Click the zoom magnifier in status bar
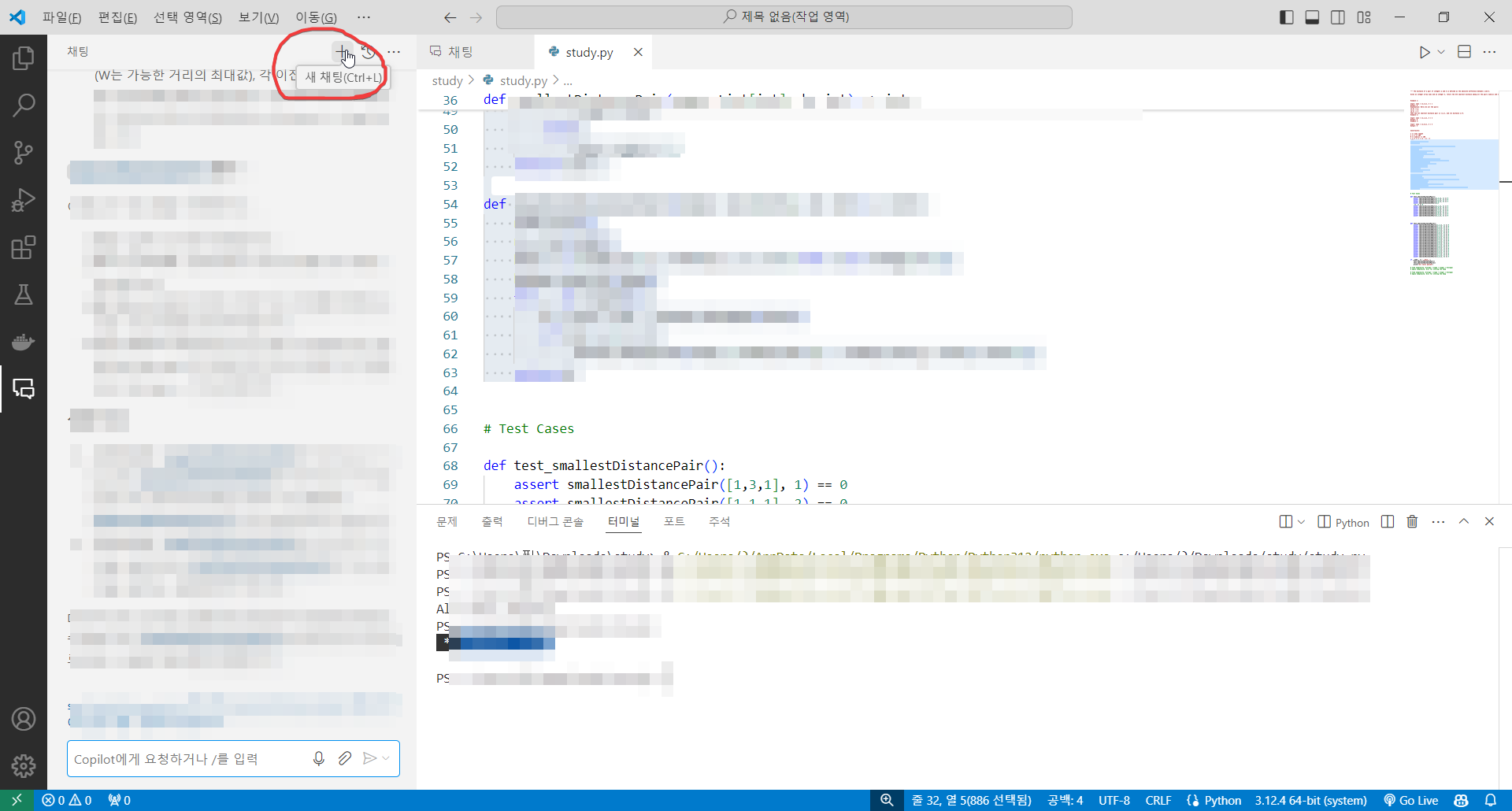This screenshot has height=811, width=1512. click(x=887, y=800)
